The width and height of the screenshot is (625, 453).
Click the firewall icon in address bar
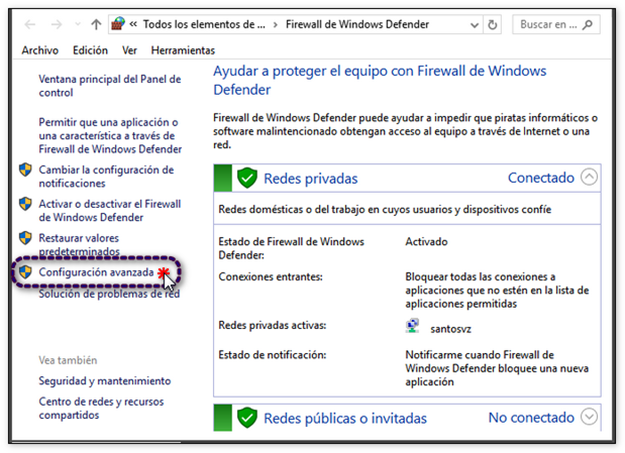pos(118,24)
